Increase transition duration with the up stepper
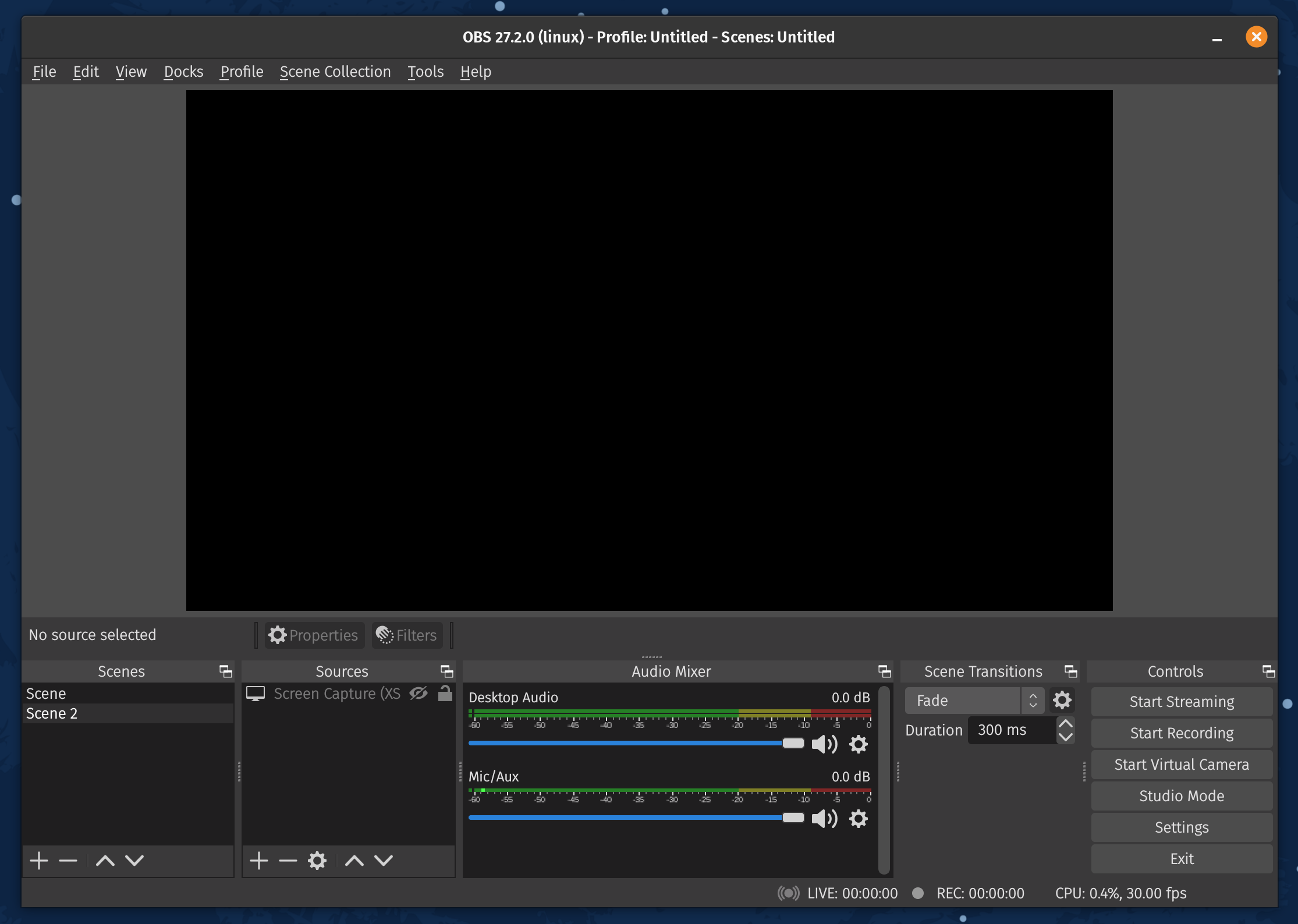The image size is (1298, 924). point(1066,723)
